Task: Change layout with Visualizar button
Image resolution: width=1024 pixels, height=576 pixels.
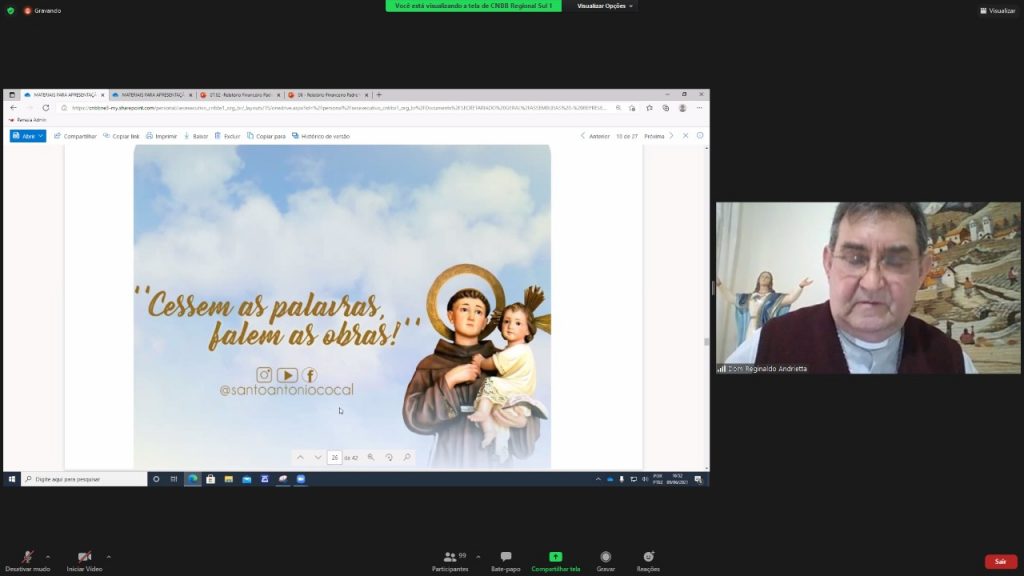Action: point(997,10)
